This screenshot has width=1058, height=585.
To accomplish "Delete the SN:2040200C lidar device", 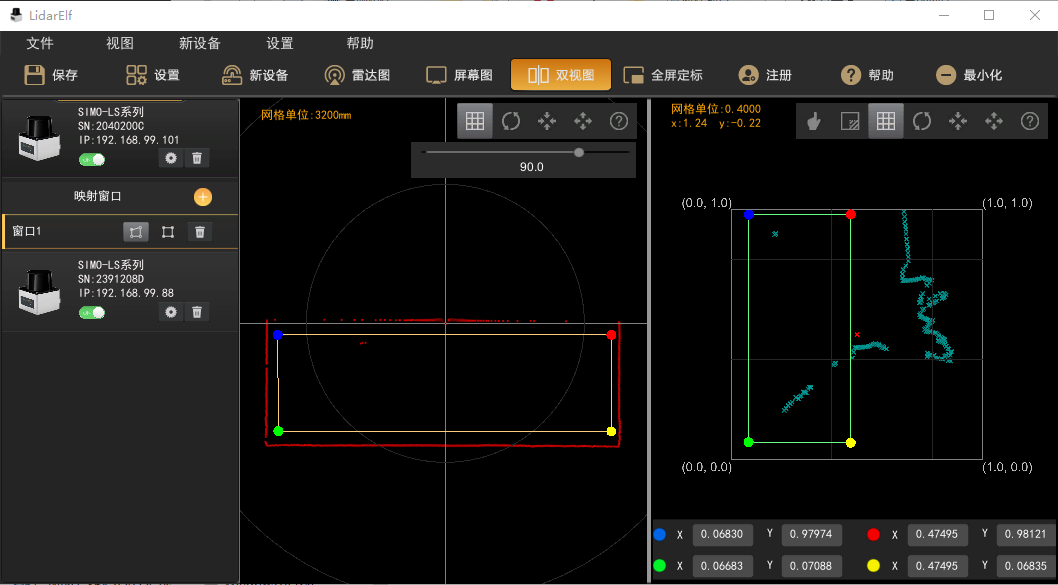I will coord(198,158).
